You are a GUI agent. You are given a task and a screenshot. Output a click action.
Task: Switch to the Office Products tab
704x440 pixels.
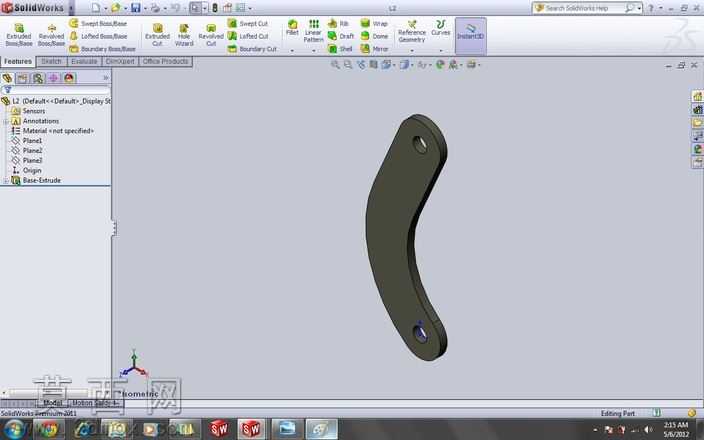[x=166, y=62]
